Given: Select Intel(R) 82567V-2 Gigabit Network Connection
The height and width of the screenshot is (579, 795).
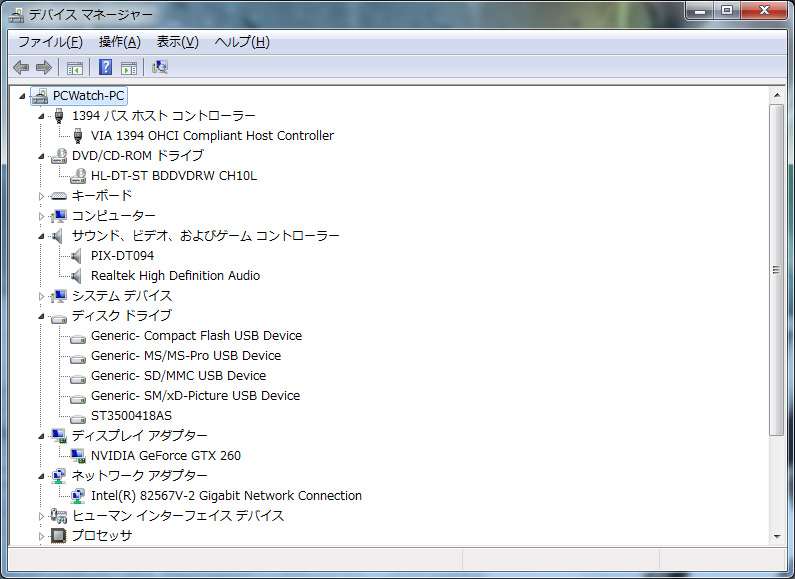Looking at the screenshot, I should coord(226,496).
